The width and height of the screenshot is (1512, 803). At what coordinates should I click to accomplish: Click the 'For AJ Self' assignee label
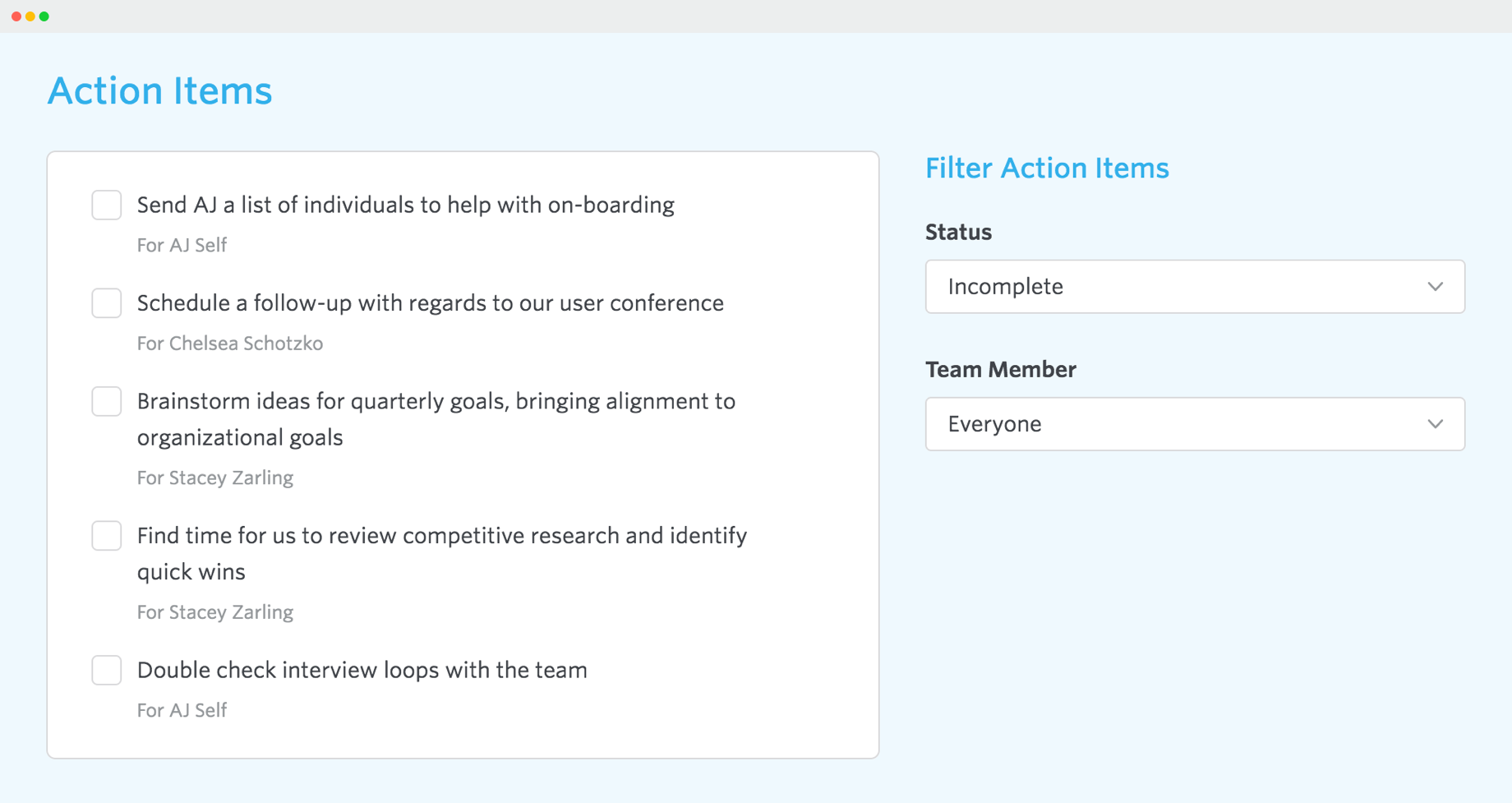coord(182,244)
